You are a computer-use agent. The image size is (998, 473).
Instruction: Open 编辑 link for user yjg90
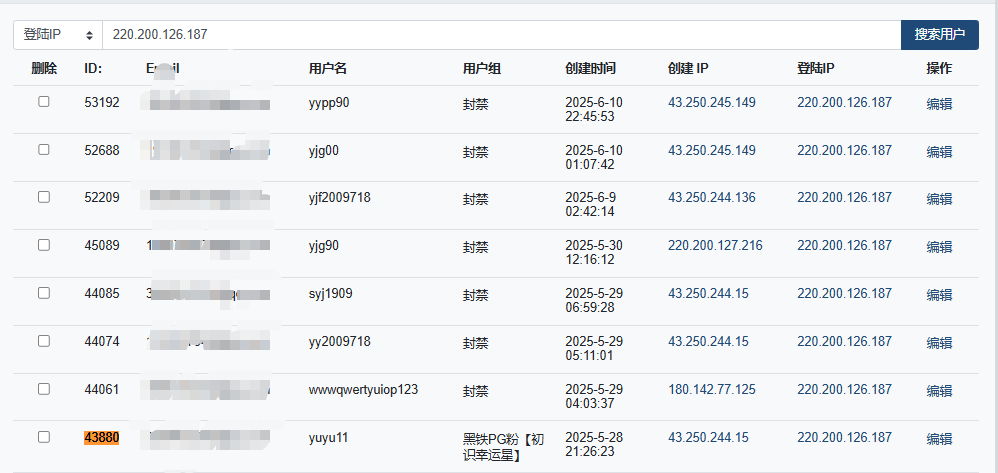[x=939, y=247]
